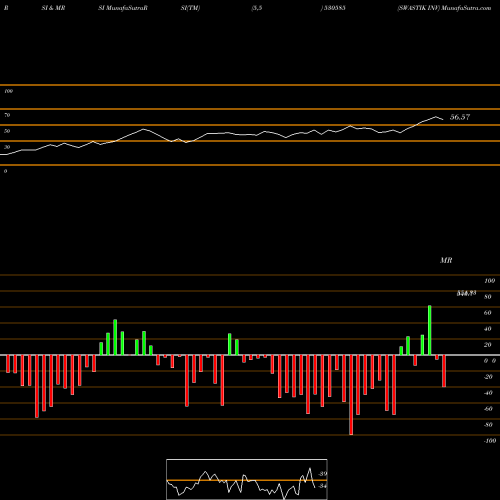Click the RSI value 56.57 label

pyautogui.click(x=460, y=117)
